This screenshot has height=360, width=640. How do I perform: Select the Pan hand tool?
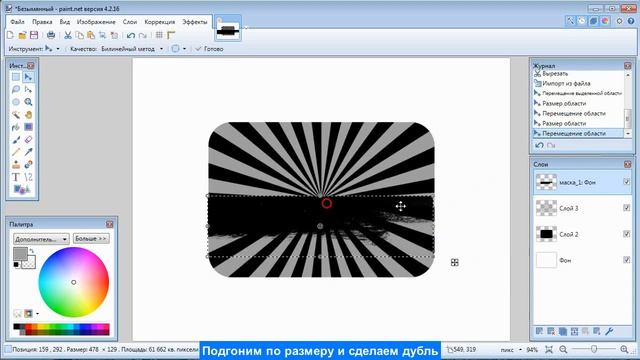point(28,115)
